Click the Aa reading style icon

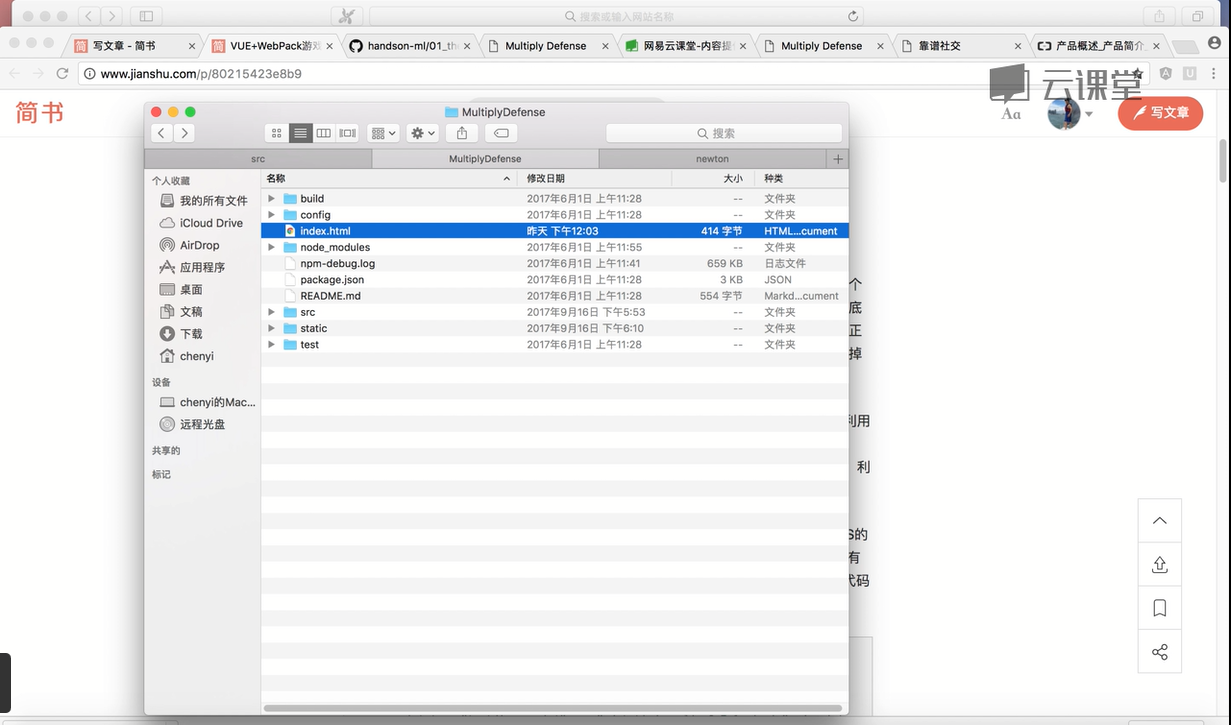(1011, 113)
